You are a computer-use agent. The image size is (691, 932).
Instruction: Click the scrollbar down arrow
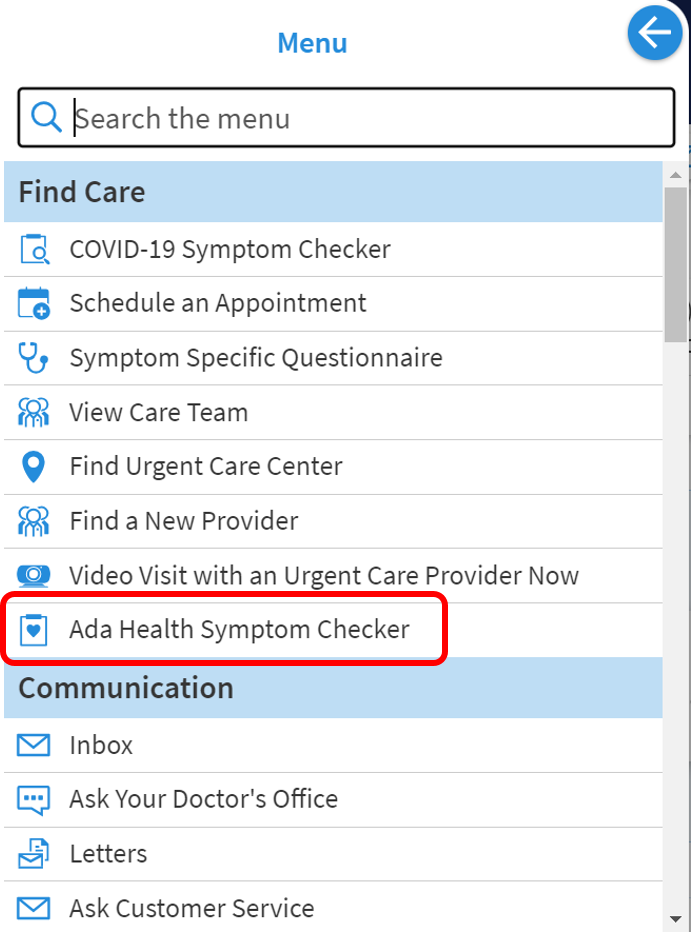(x=677, y=920)
